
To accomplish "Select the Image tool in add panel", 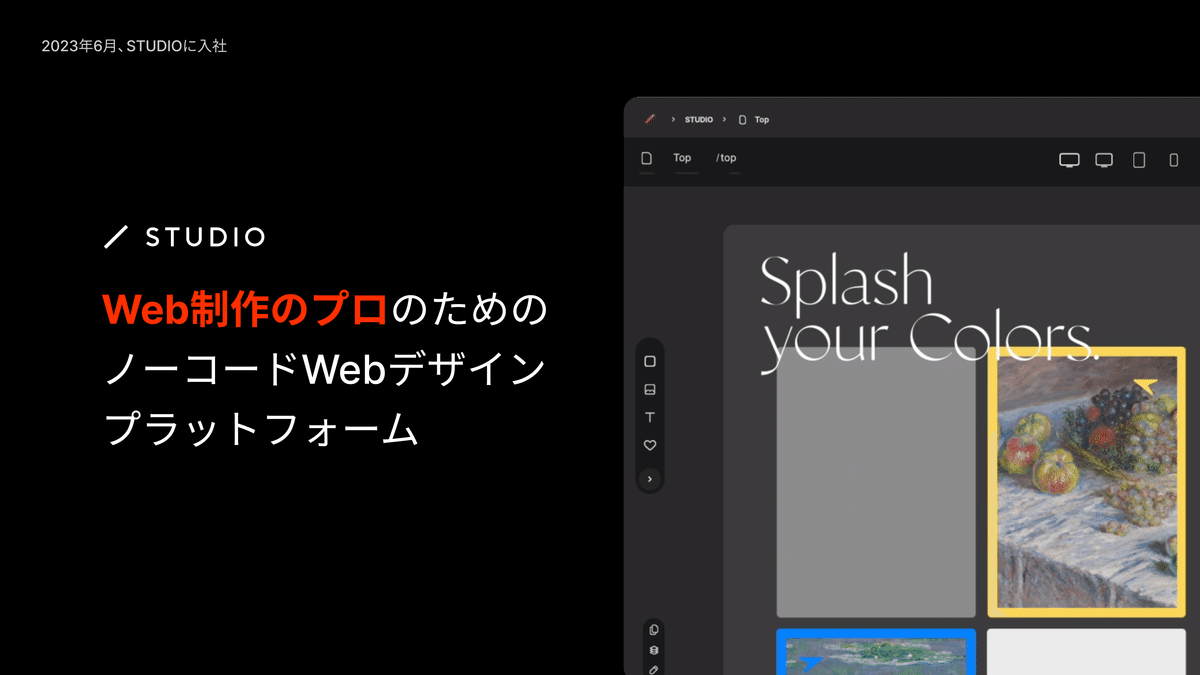I will (650, 389).
